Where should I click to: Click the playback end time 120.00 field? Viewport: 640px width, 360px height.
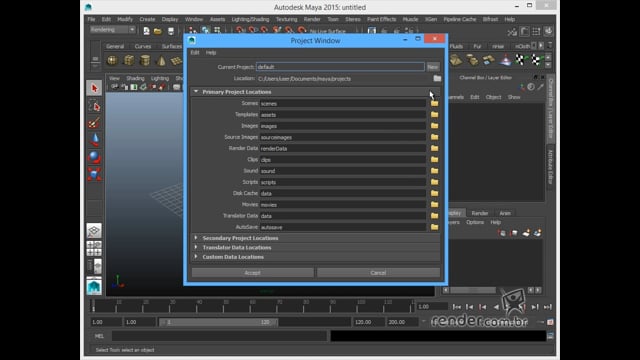369,322
